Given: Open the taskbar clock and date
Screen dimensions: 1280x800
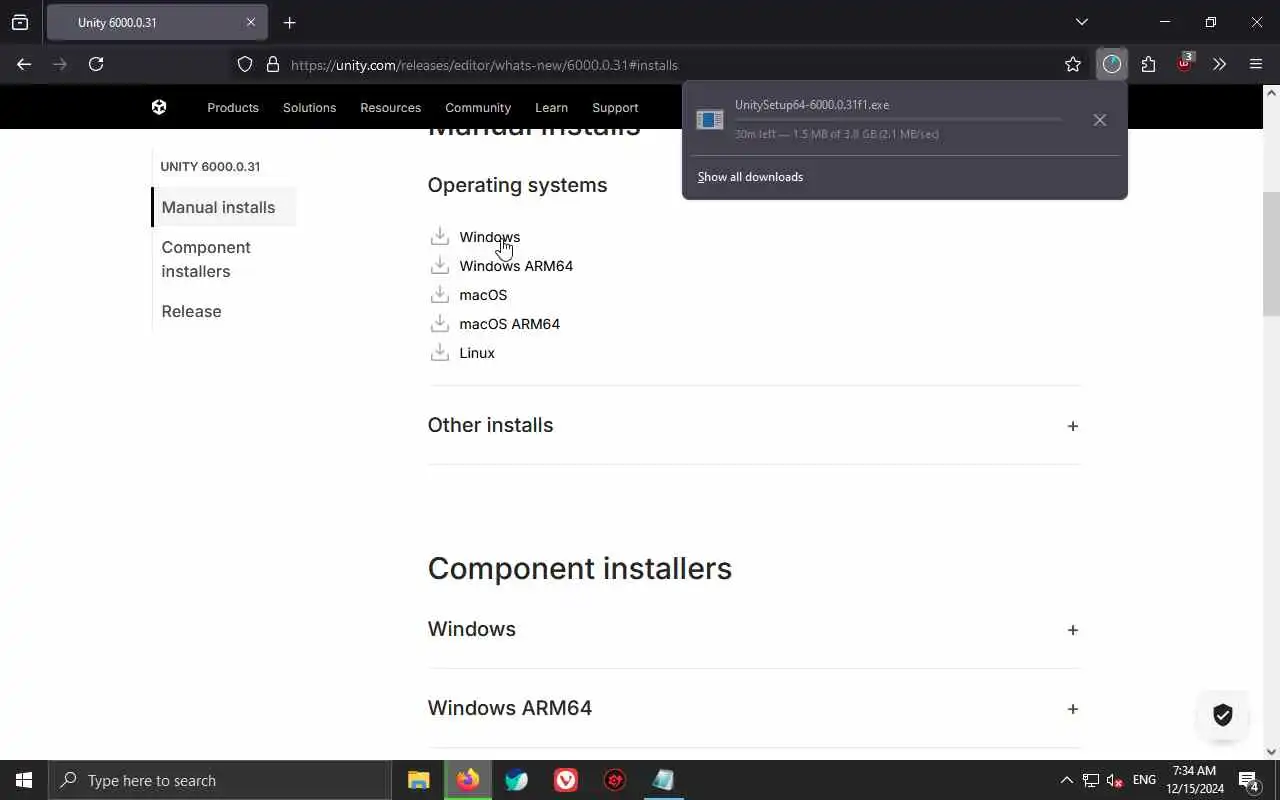Looking at the screenshot, I should 1194,780.
